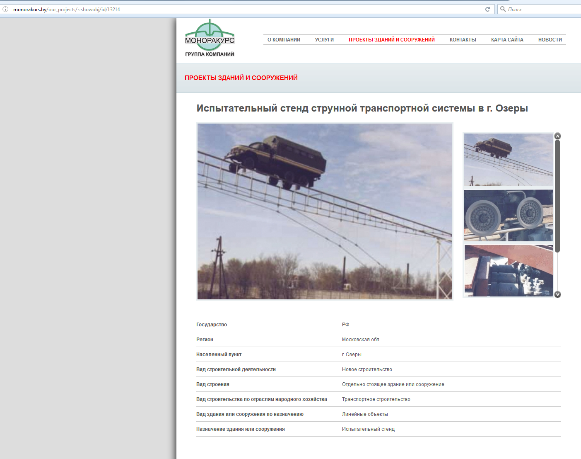This screenshot has height=459, width=581.
Task: Select thumbnail showing the rail wheels
Action: pyautogui.click(x=508, y=215)
